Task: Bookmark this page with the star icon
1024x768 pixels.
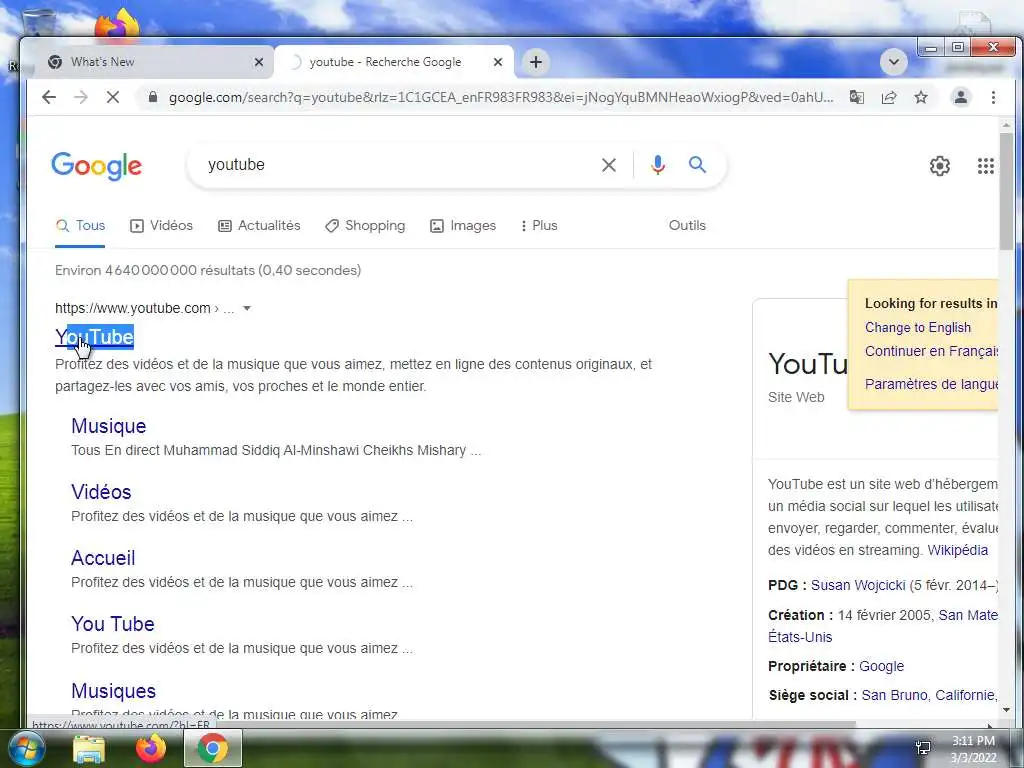Action: pos(921,97)
